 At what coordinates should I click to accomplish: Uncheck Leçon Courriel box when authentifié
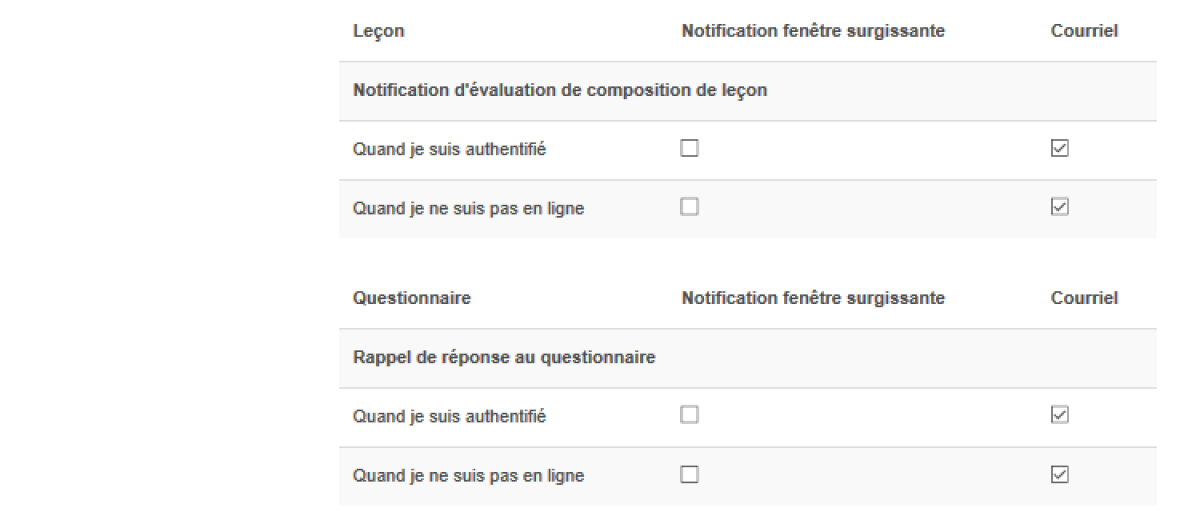coord(1060,149)
